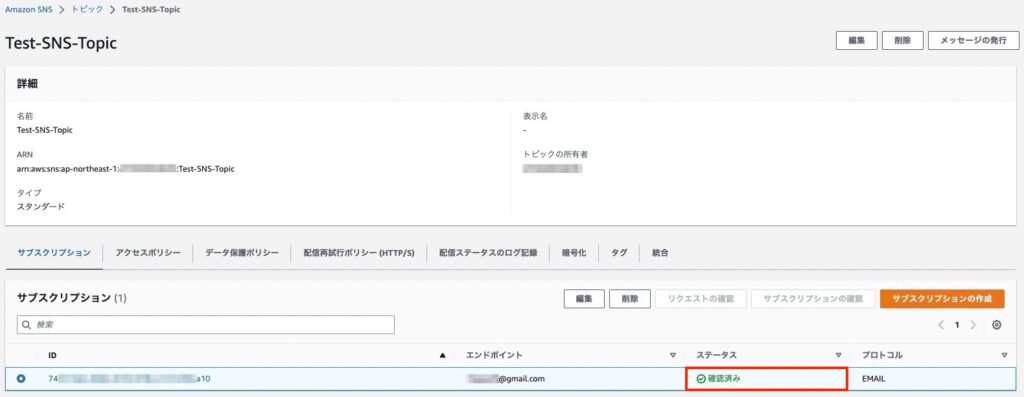The height and width of the screenshot is (397, 1024).
Task: Switch to the 配信ステータスのログ記録 tab
Action: point(488,253)
